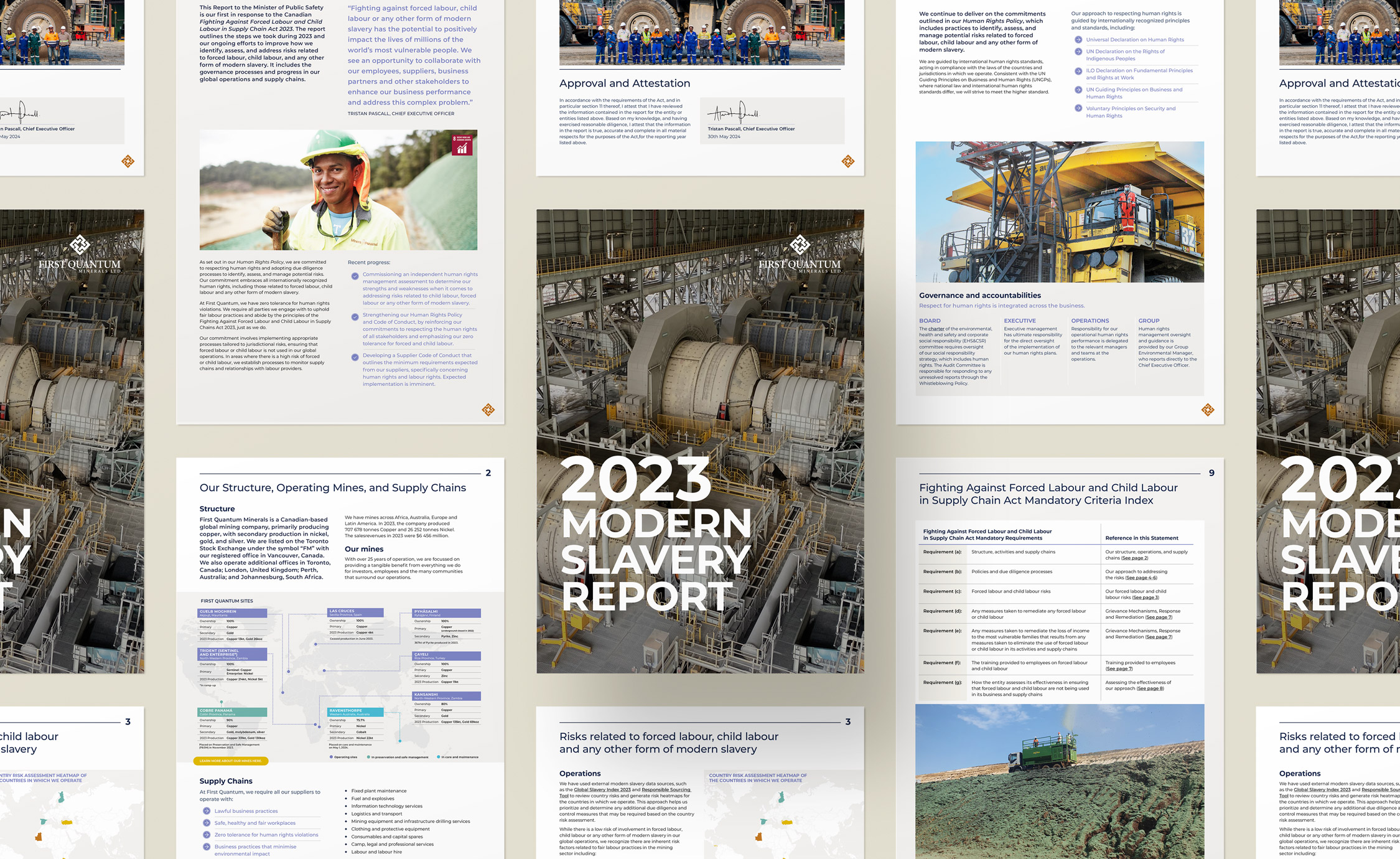The height and width of the screenshot is (859, 1400).
Task: Click the '2023 Modern Slavery Report' title on center cover
Action: (x=656, y=533)
